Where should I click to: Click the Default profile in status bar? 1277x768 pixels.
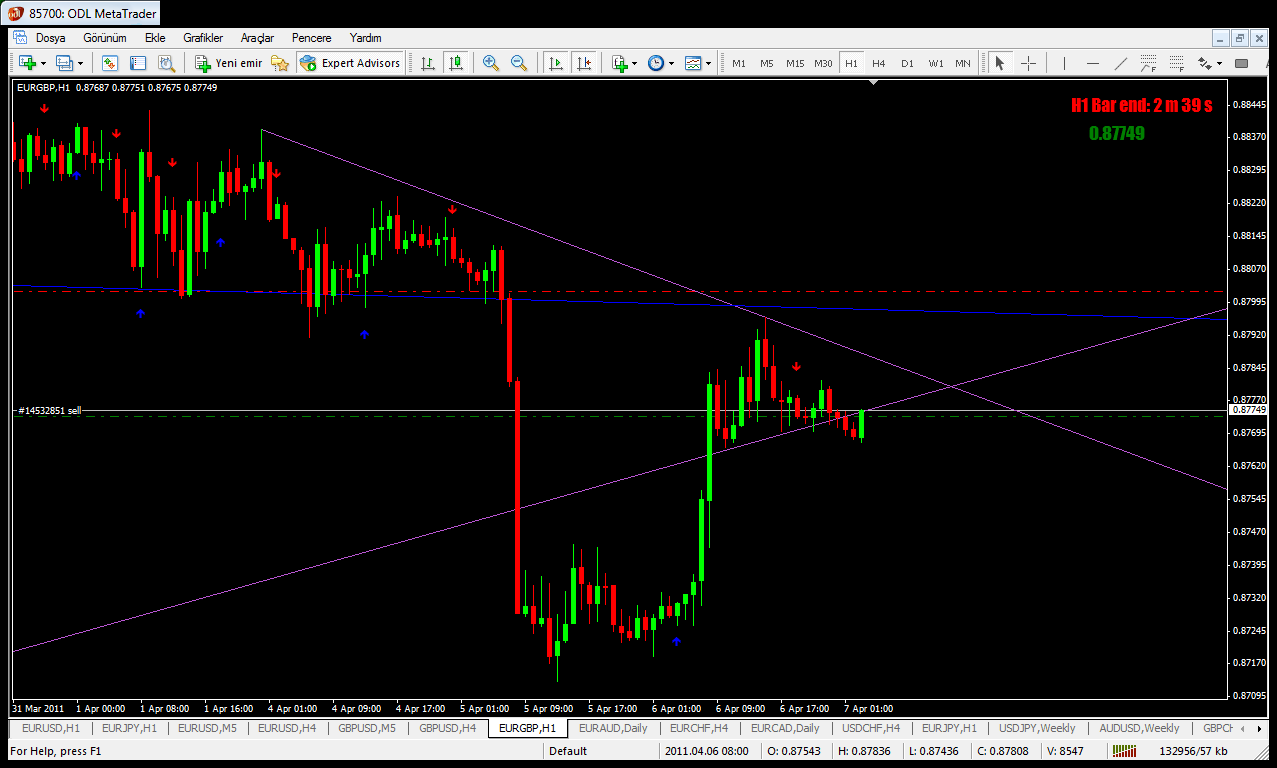568,751
